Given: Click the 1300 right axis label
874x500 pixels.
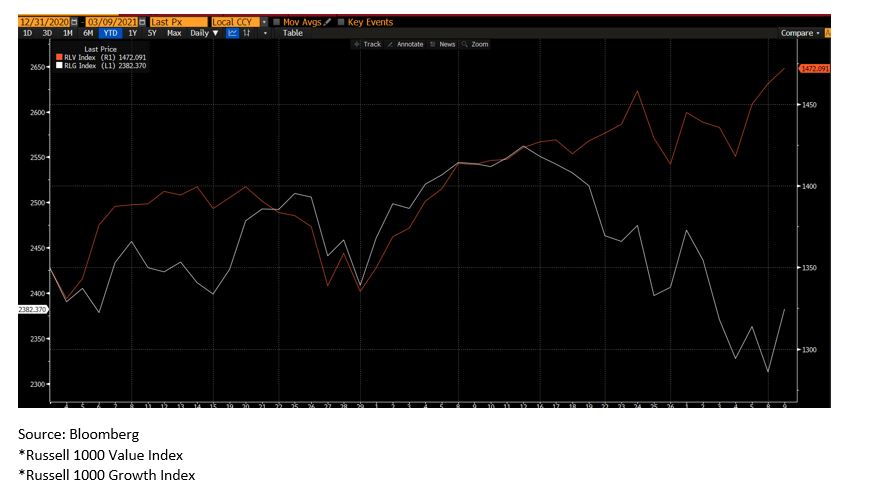Looking at the screenshot, I should (x=809, y=349).
